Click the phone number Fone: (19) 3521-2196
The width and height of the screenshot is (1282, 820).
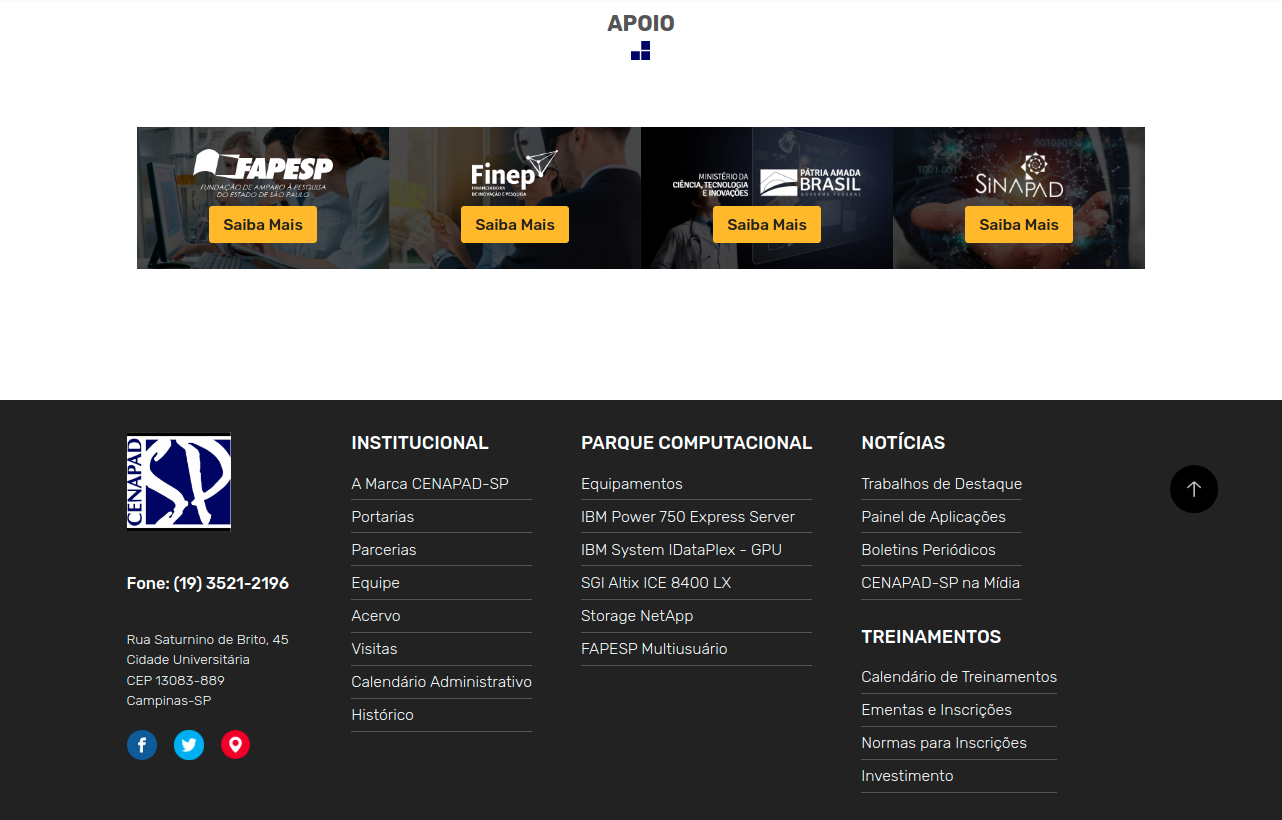click(x=208, y=584)
